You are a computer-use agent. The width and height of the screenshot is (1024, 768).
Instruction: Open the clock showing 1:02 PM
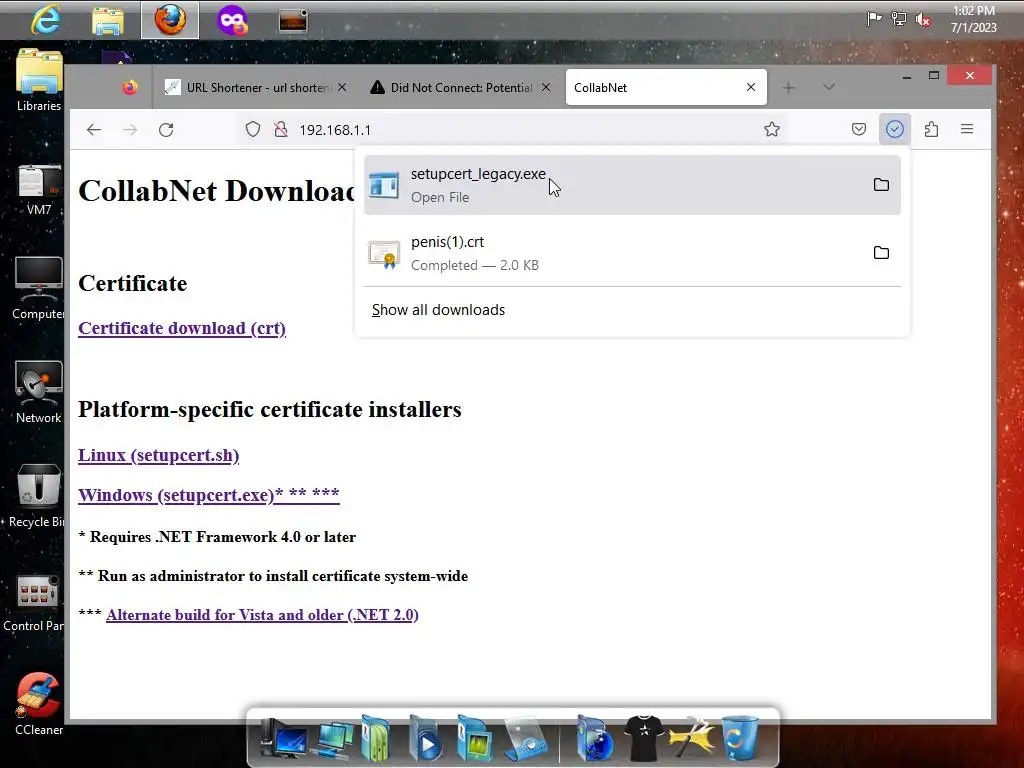click(x=974, y=19)
